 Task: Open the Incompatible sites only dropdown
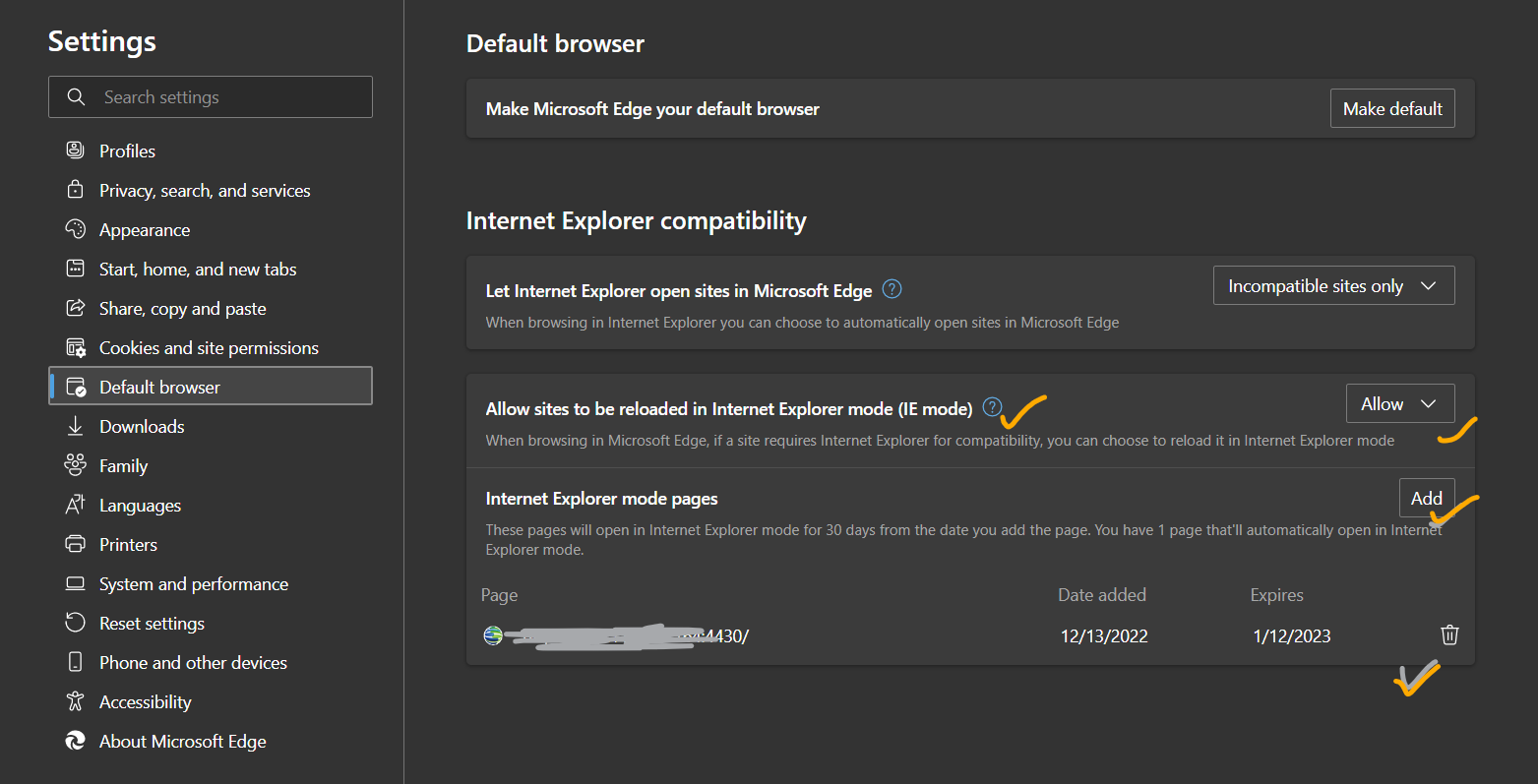pos(1333,285)
